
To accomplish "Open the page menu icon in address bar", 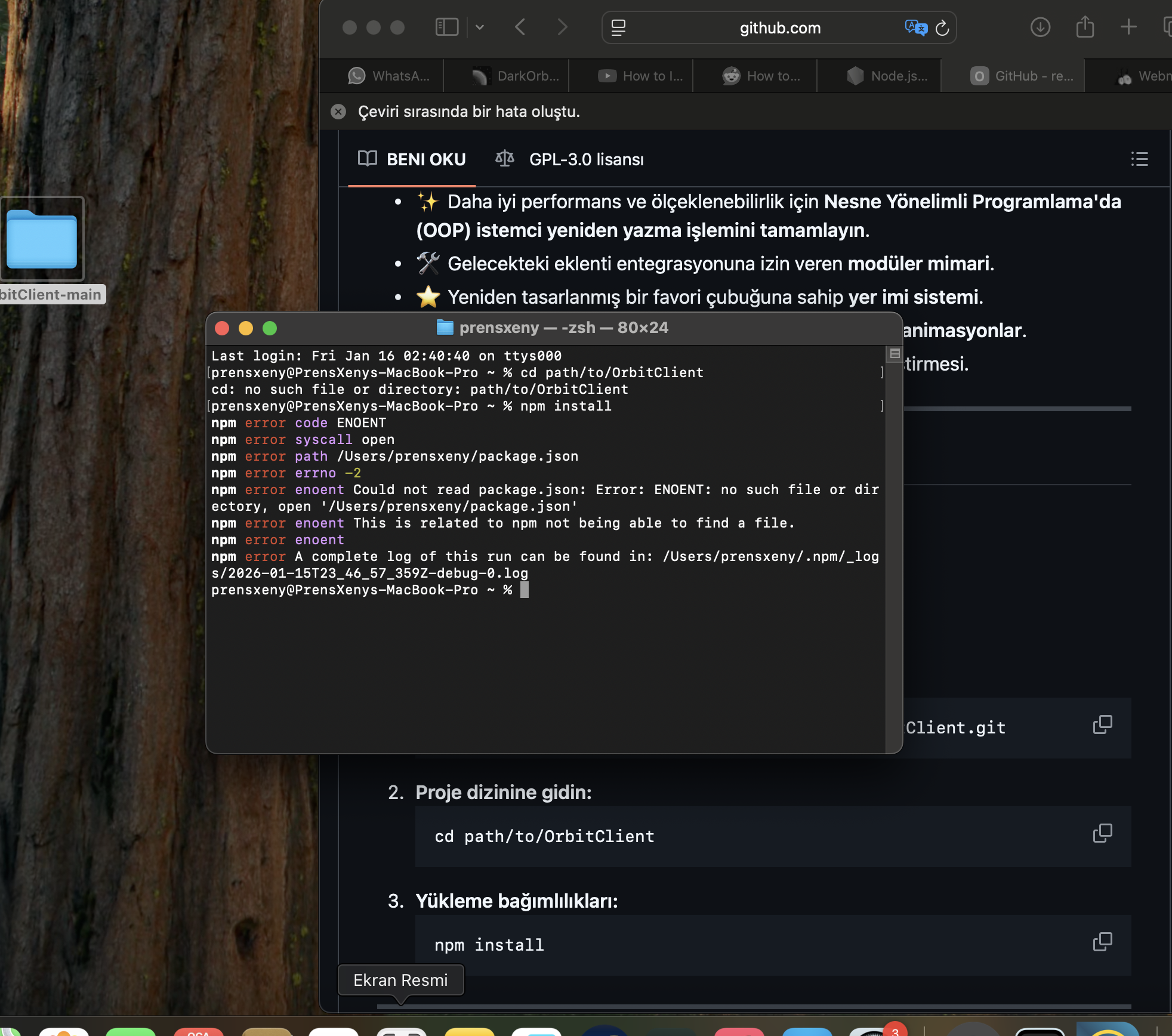I will (x=619, y=27).
